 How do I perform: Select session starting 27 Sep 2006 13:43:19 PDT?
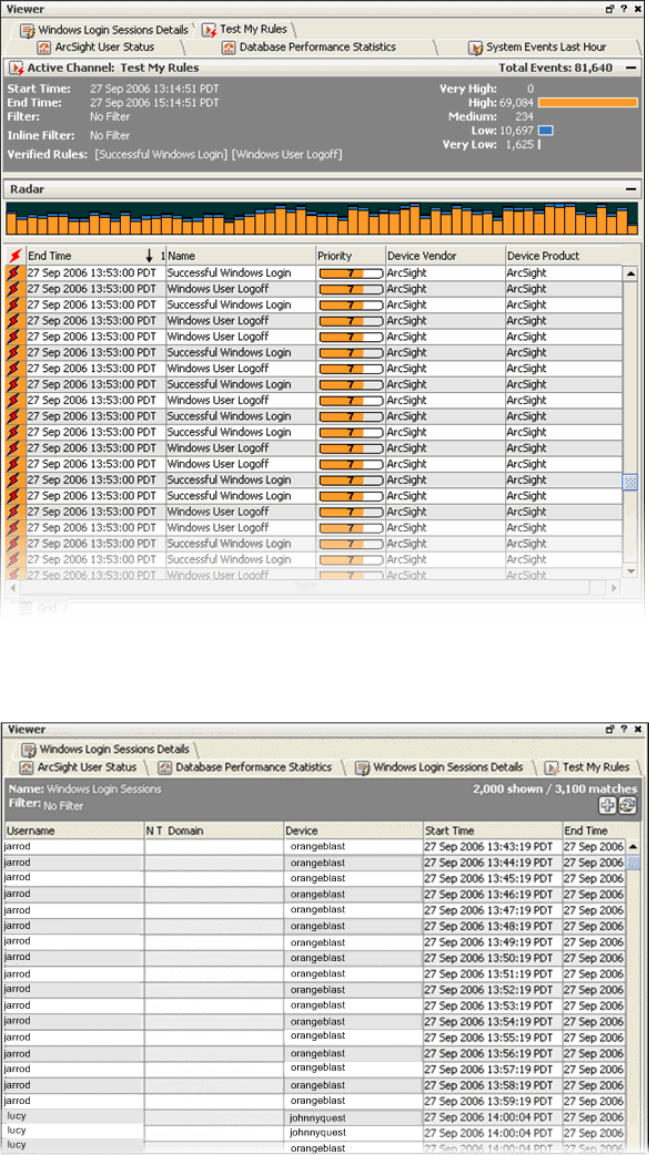coord(314,846)
